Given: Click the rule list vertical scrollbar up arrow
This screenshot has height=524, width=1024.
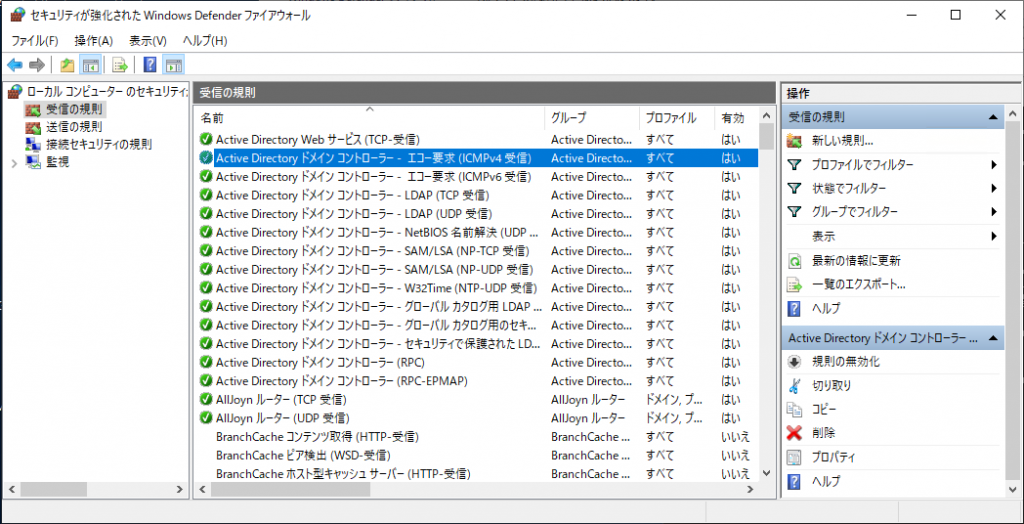Looking at the screenshot, I should [x=767, y=116].
